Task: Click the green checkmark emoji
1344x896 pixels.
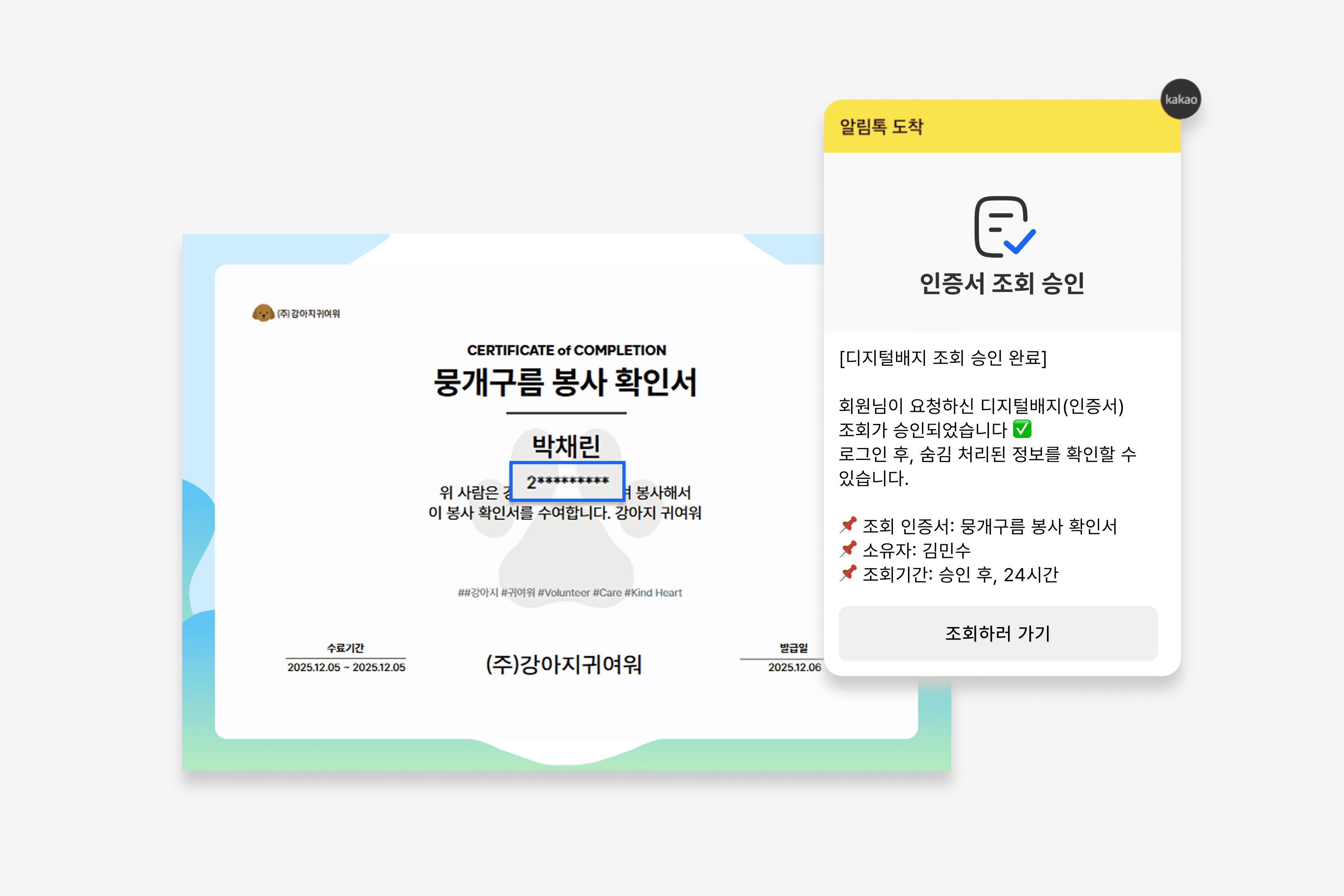Action: coord(1022,429)
